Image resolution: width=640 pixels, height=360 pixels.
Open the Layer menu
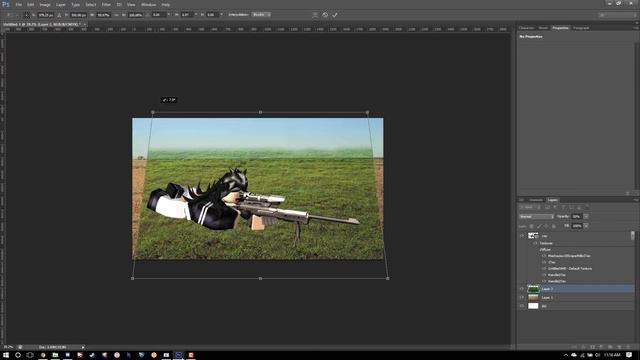click(60, 4)
